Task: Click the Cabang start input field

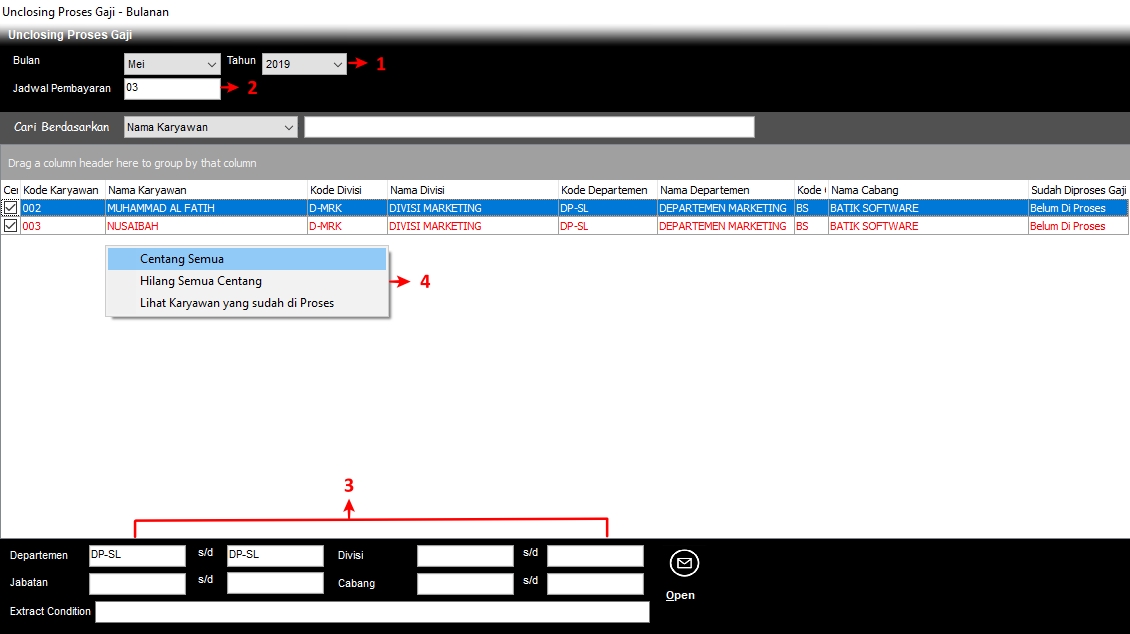Action: coord(465,584)
